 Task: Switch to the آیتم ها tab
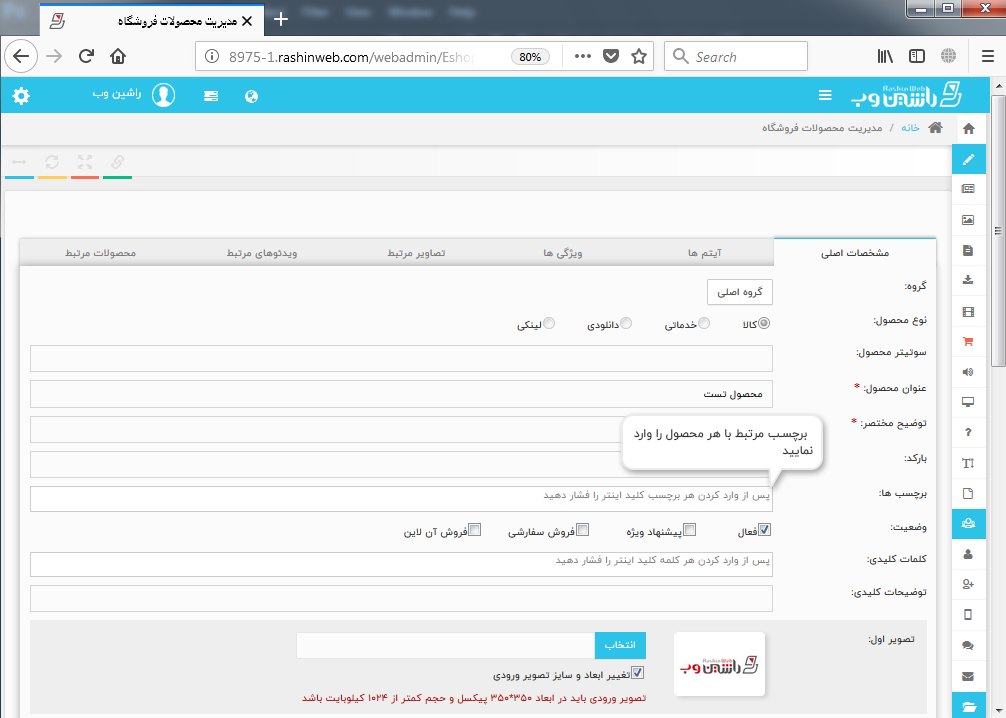[x=704, y=253]
